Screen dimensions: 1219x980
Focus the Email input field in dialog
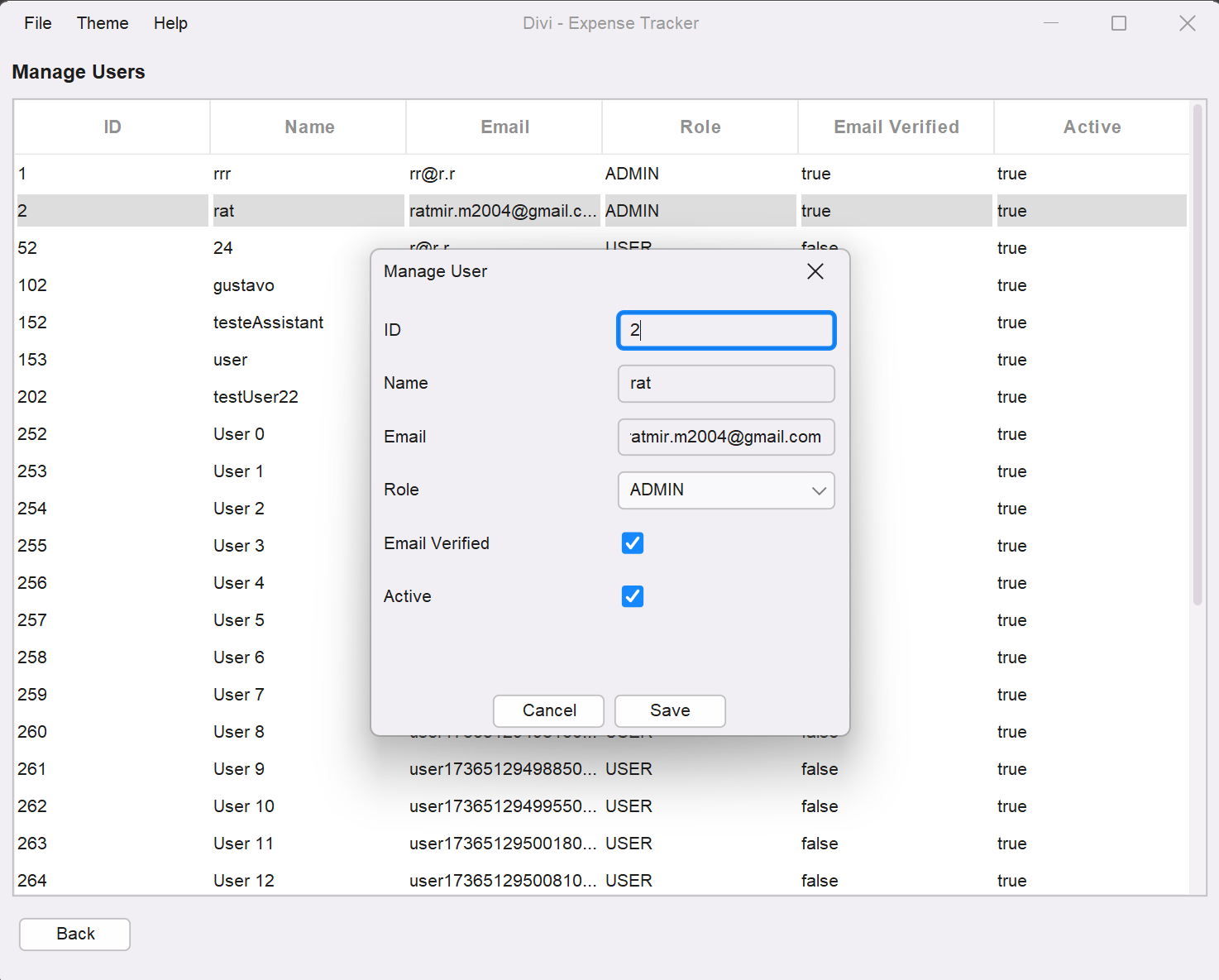[x=726, y=437]
